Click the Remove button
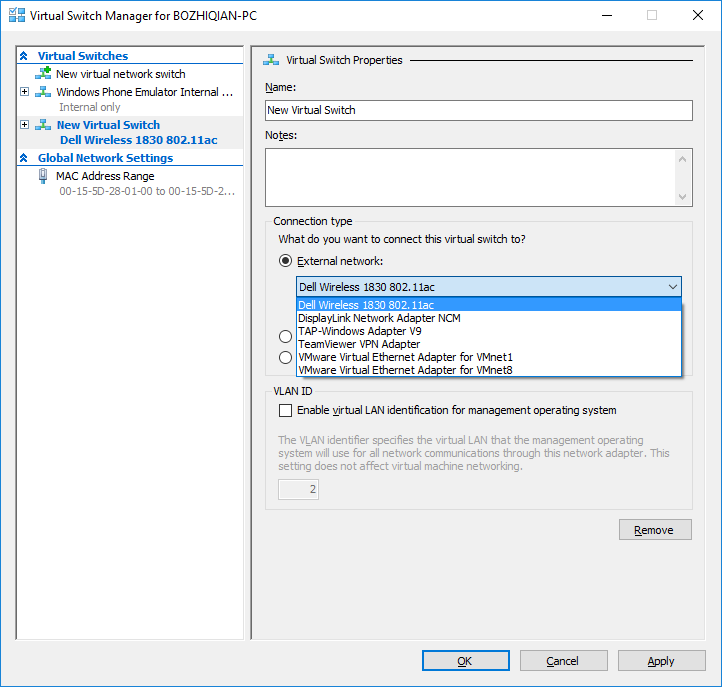 (x=655, y=530)
